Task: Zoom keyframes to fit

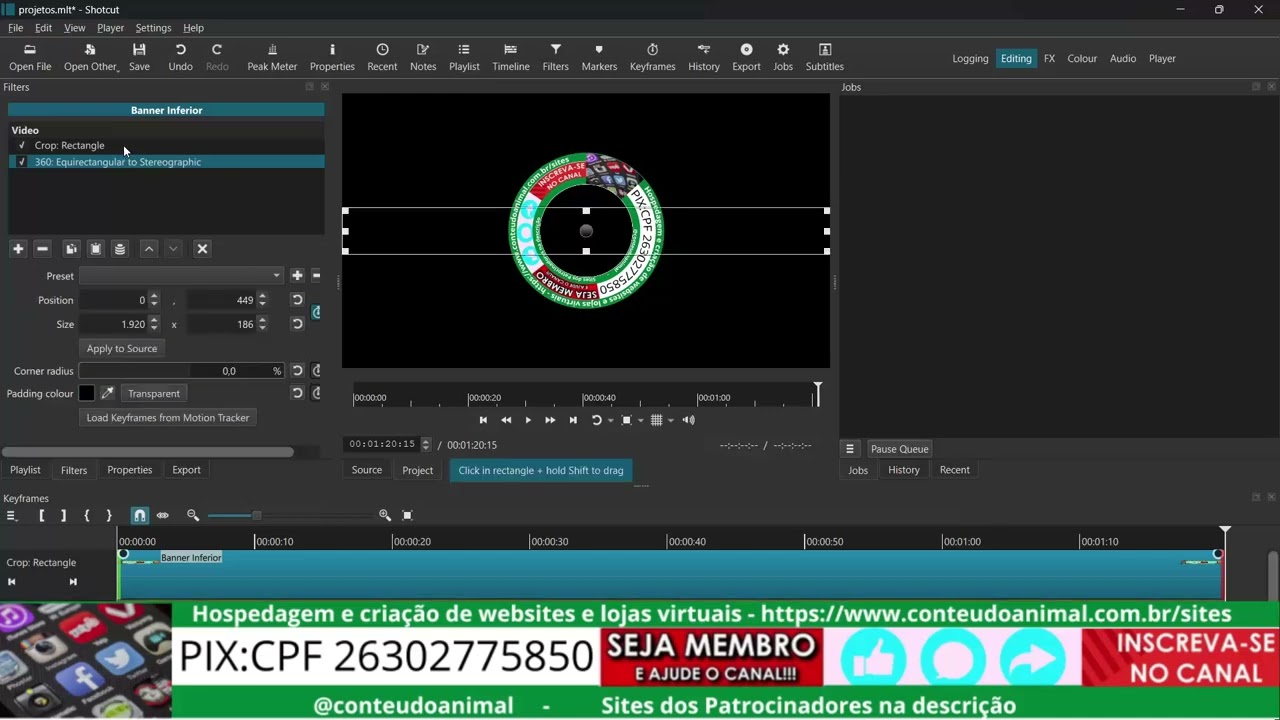Action: click(407, 515)
